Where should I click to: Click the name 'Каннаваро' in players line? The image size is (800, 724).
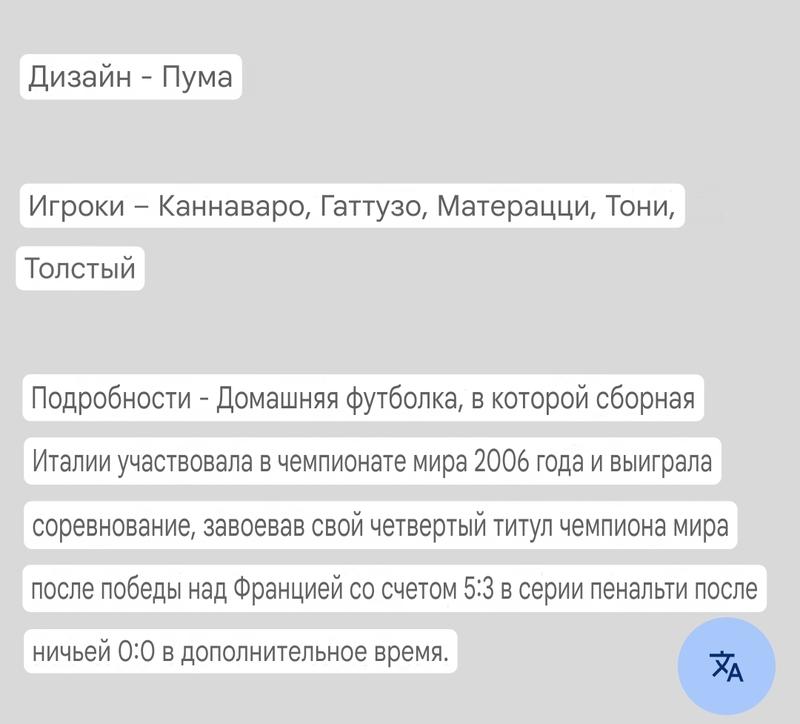click(x=233, y=207)
